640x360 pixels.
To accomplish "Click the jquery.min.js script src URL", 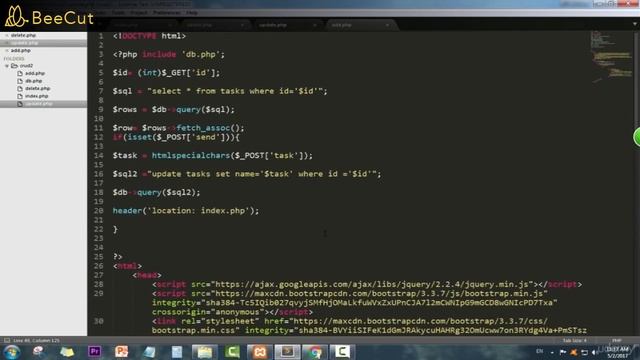I will point(372,284).
